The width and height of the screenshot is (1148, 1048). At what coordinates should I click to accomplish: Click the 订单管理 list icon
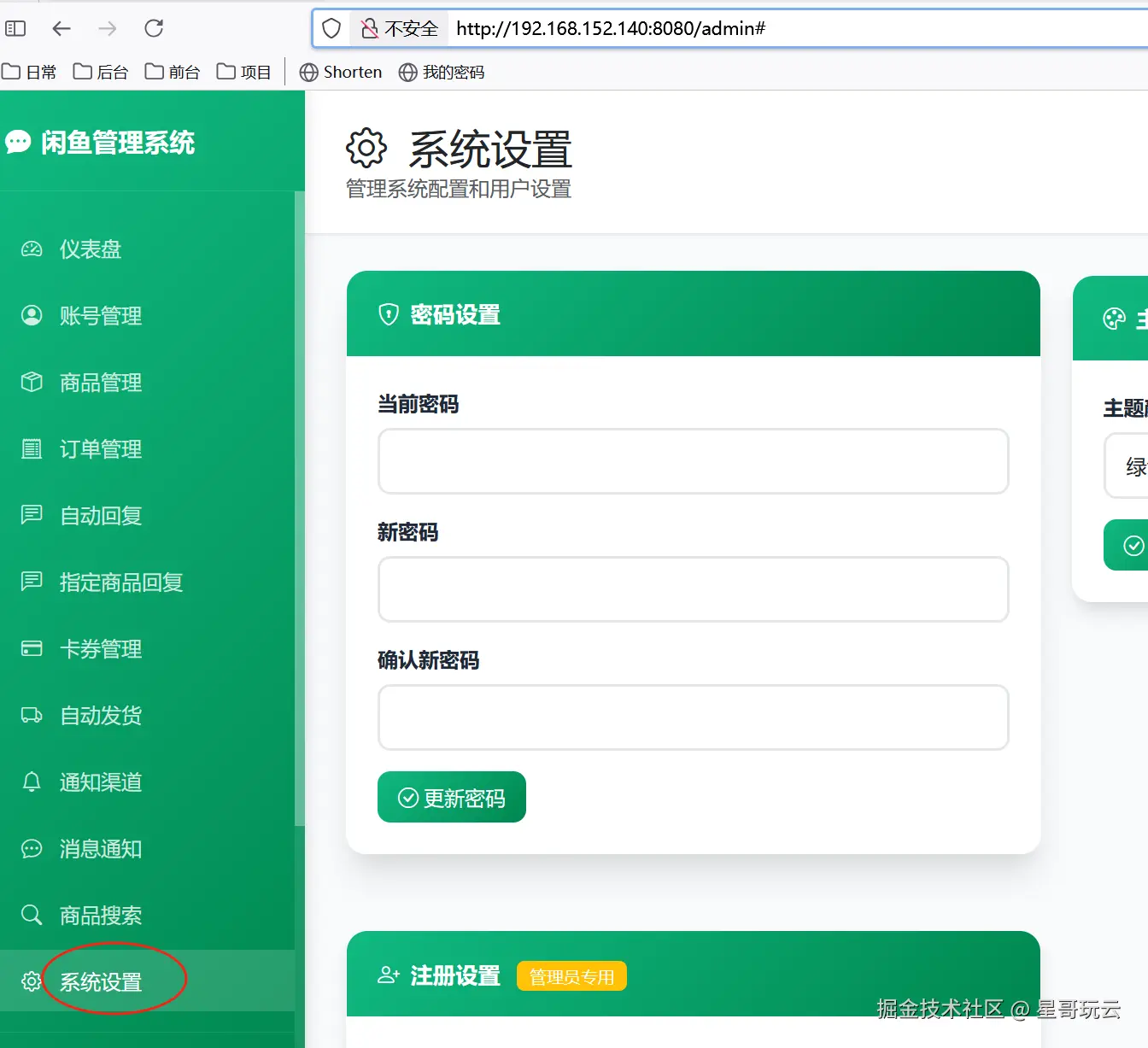(32, 448)
